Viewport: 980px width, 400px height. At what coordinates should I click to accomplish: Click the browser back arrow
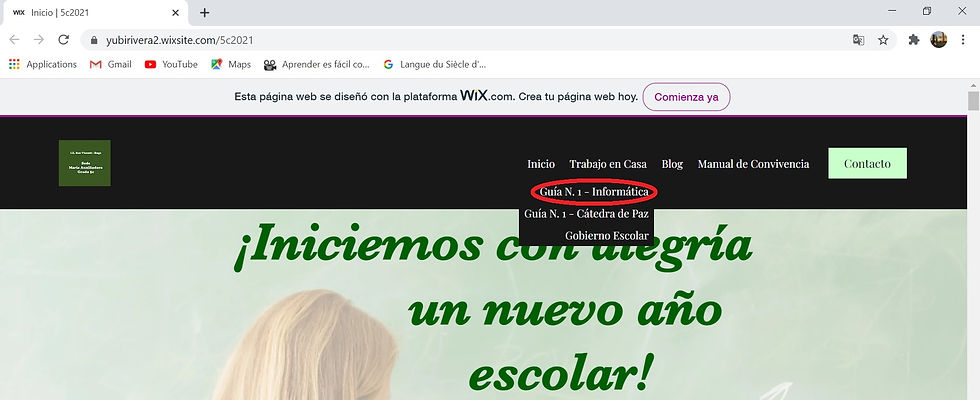(14, 39)
